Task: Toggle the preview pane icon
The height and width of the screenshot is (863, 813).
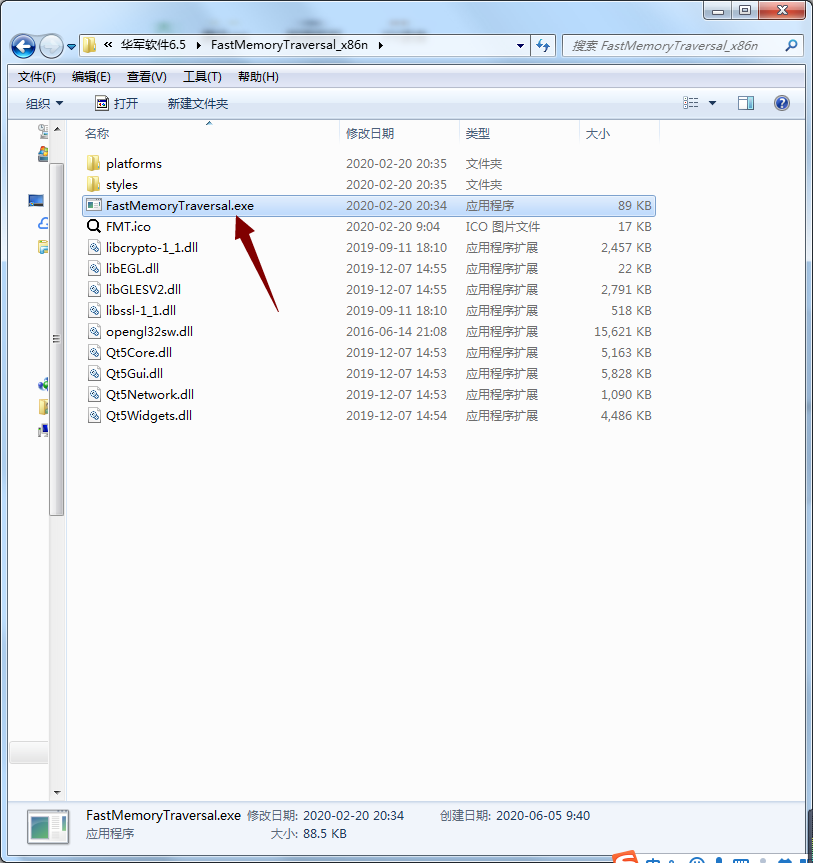Action: coord(745,102)
